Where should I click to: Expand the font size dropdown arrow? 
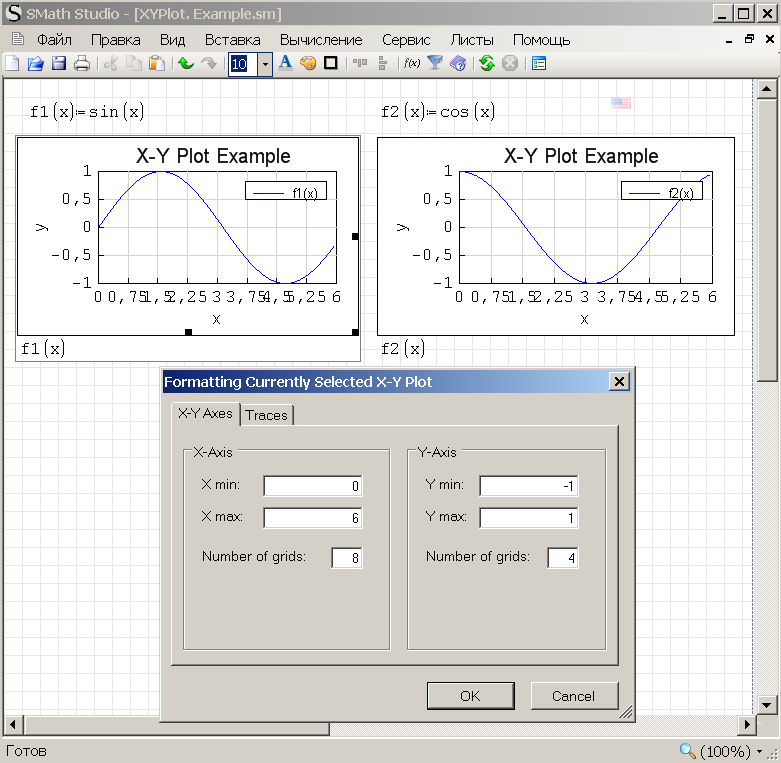(265, 64)
